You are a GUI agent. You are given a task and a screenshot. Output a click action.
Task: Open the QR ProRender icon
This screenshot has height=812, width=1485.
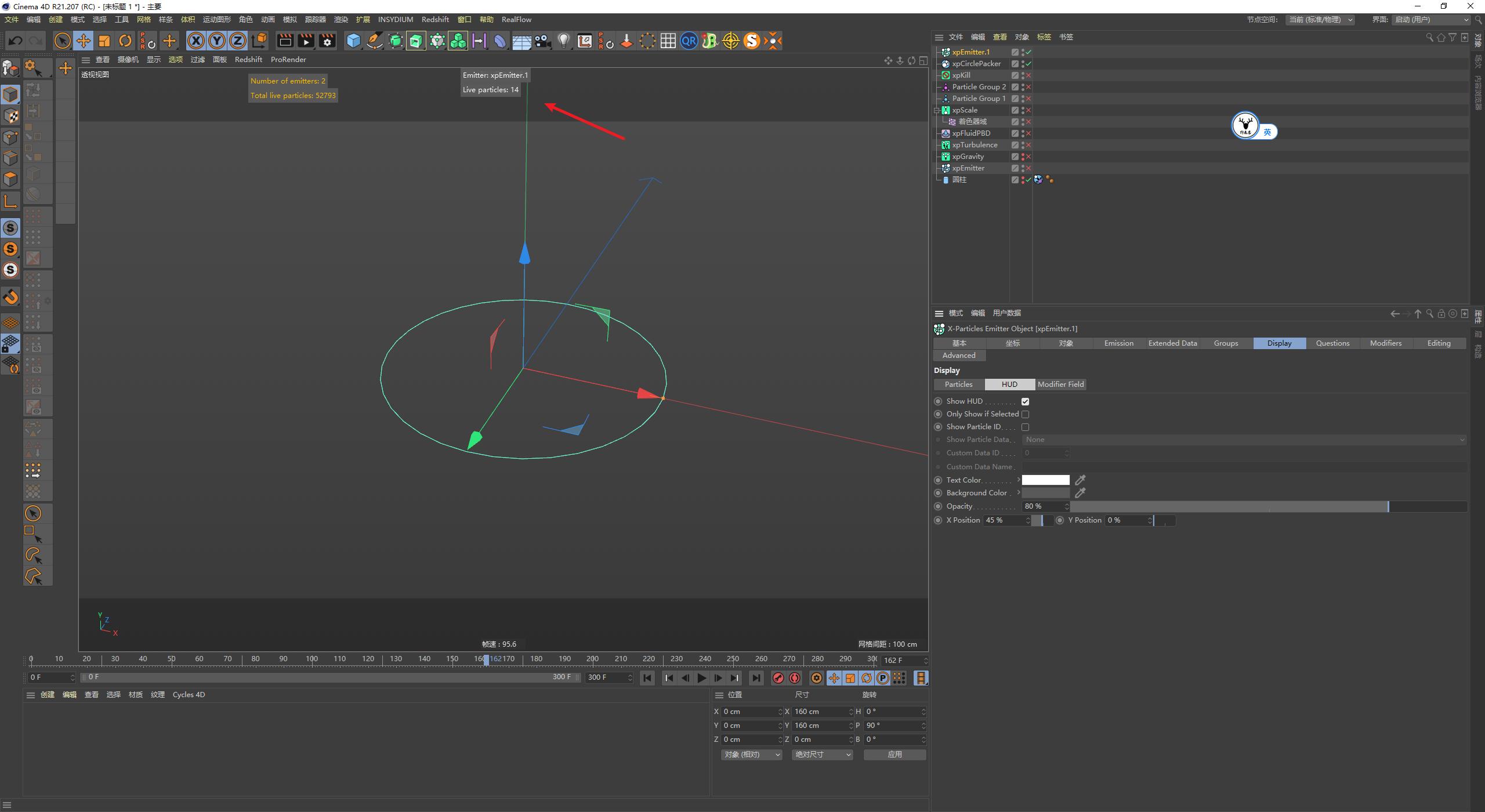click(689, 41)
